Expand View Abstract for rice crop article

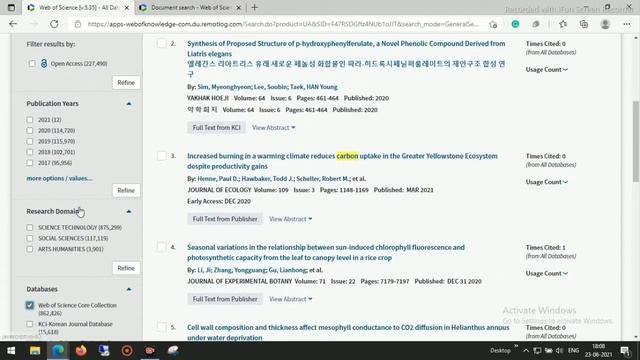pyautogui.click(x=291, y=299)
